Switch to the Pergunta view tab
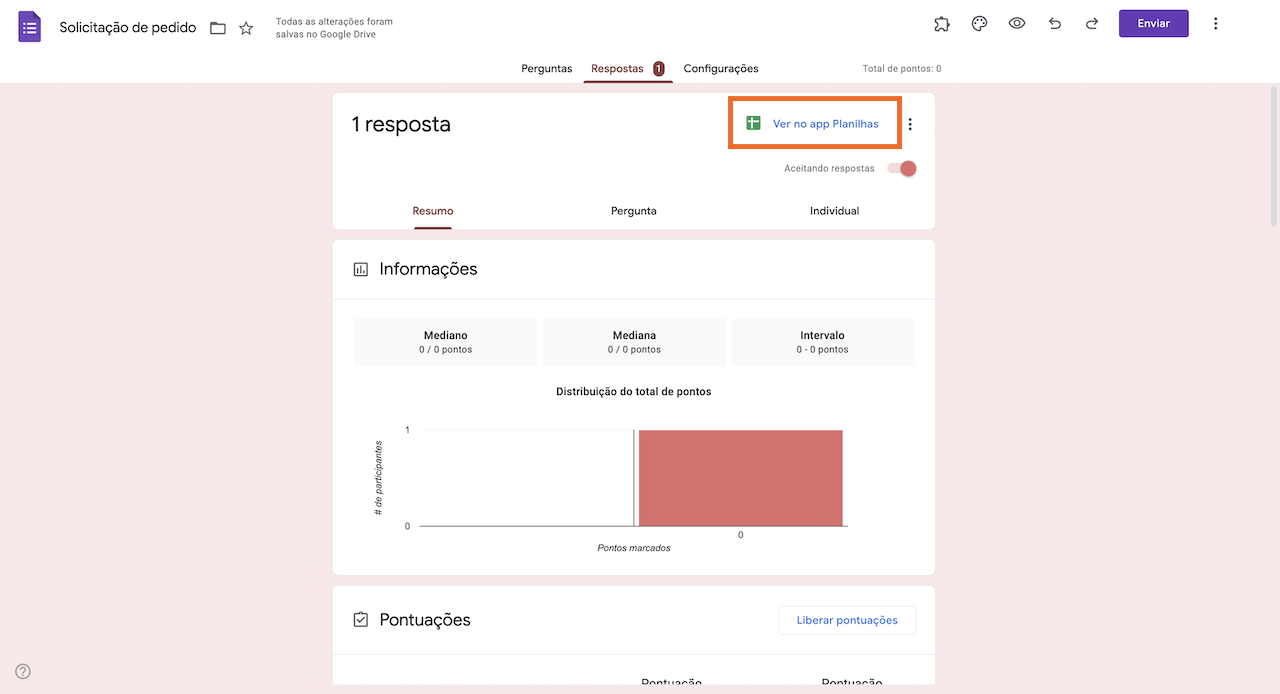 tap(634, 211)
